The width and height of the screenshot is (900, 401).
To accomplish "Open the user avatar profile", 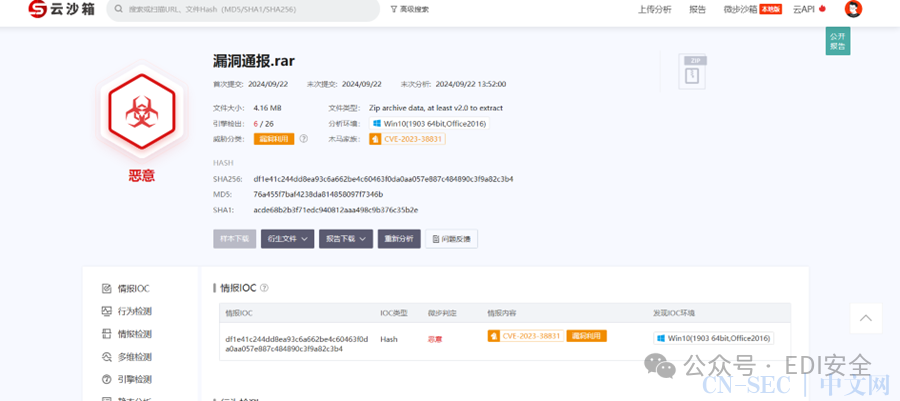I will [854, 9].
